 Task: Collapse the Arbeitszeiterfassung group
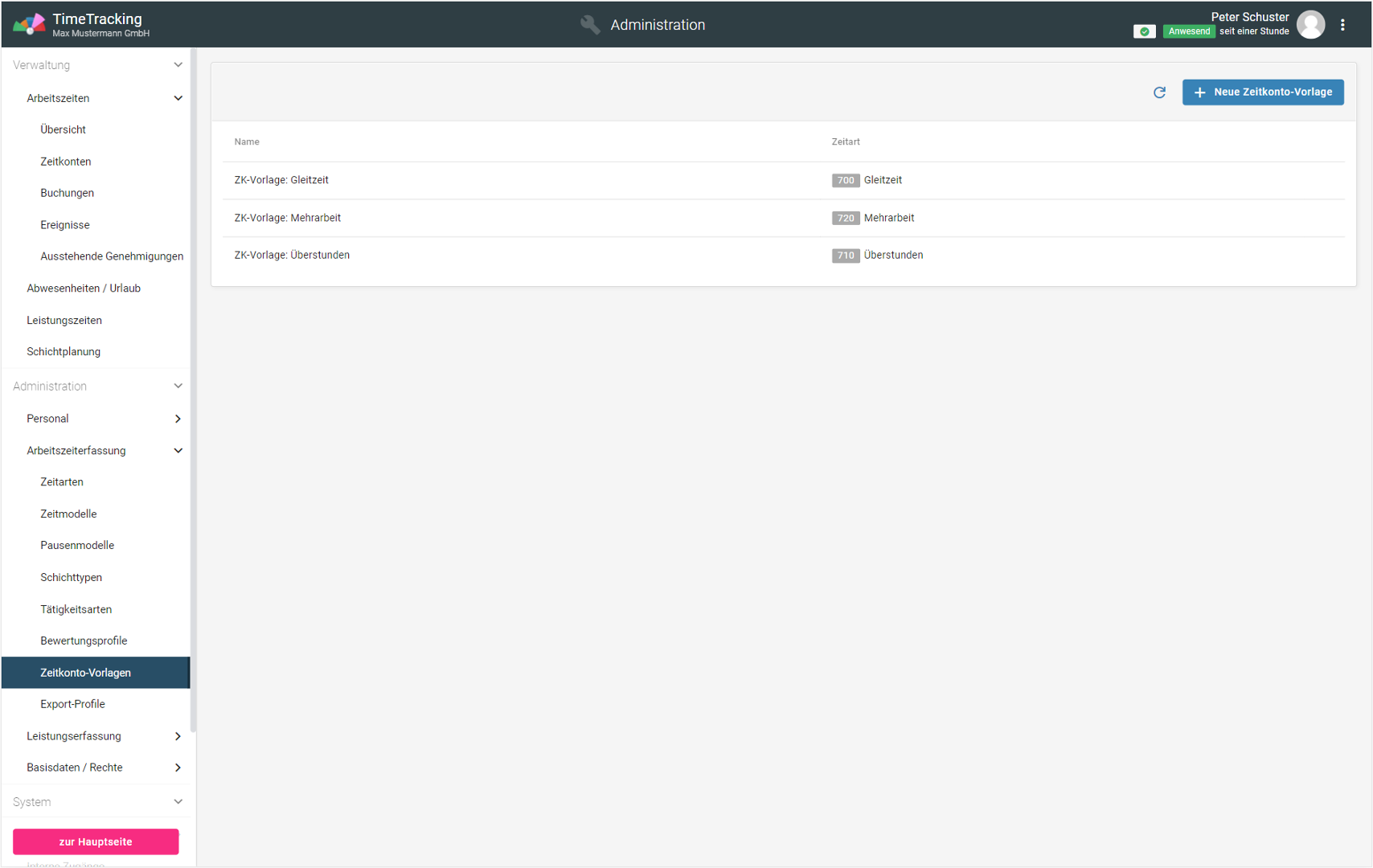178,451
